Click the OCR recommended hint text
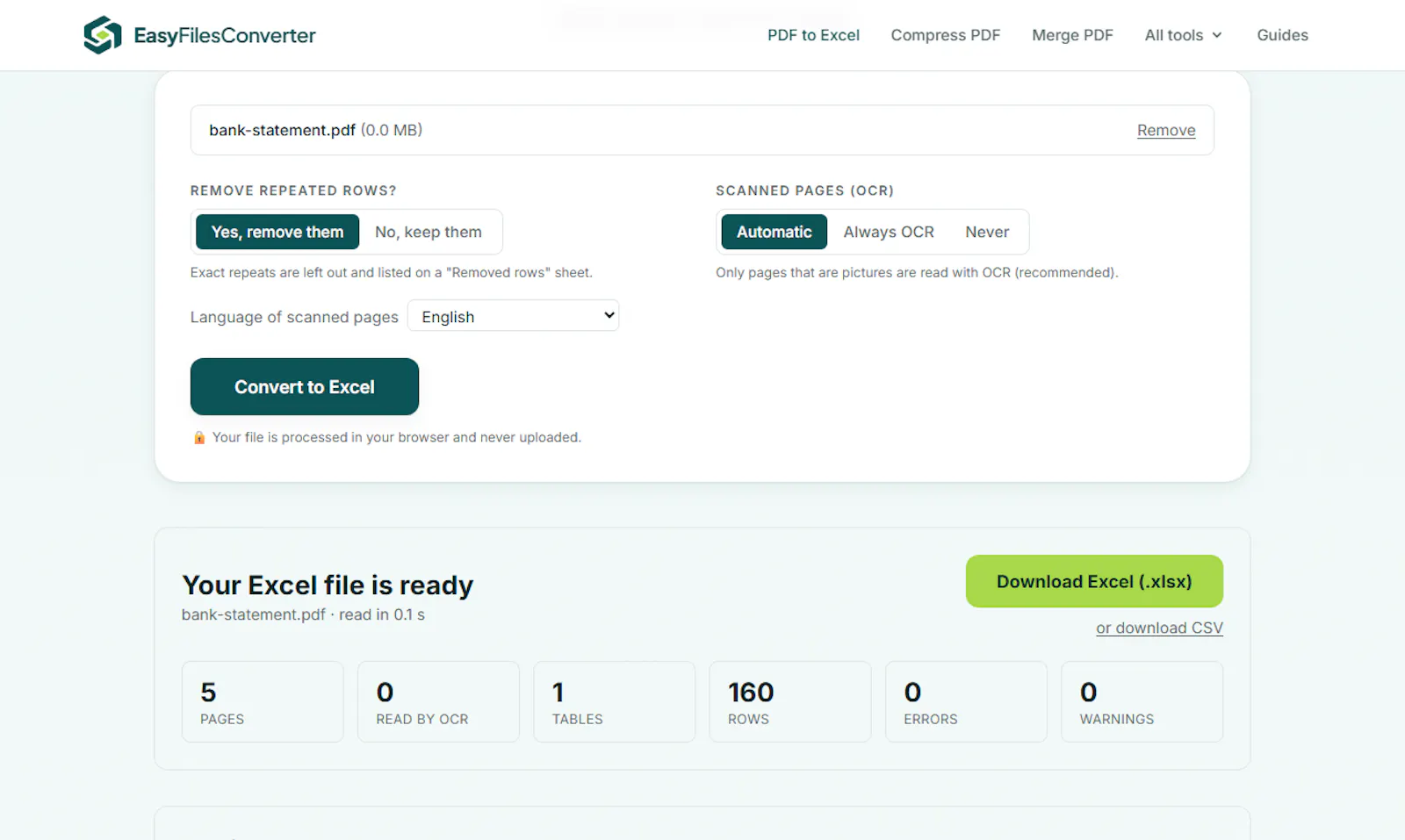Viewport: 1405px width, 840px height. (x=917, y=272)
